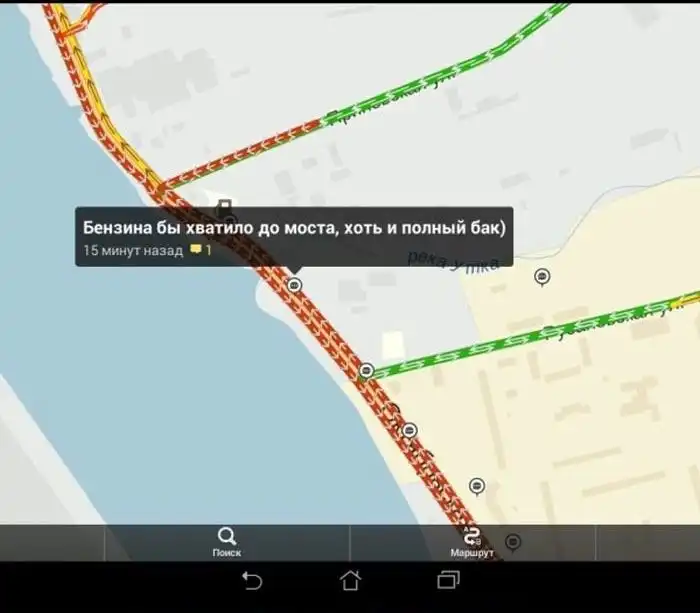
Task: Select the Маршрут label in toolbar
Action: [472, 553]
